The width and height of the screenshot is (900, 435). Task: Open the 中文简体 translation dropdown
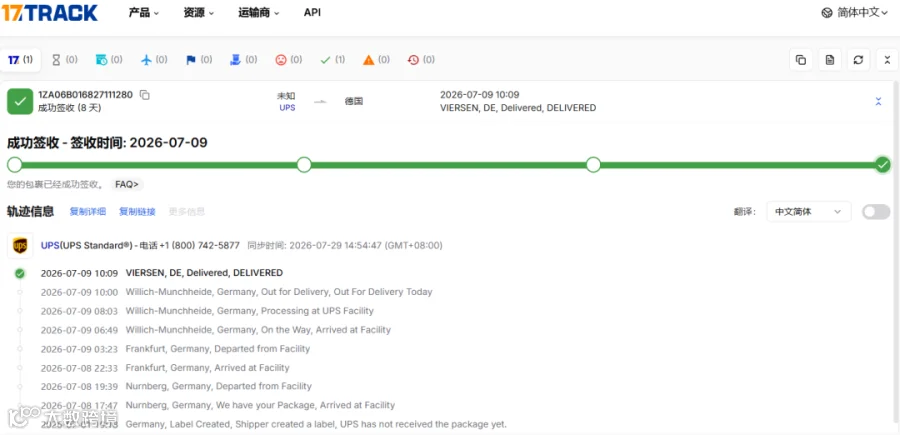(x=808, y=212)
